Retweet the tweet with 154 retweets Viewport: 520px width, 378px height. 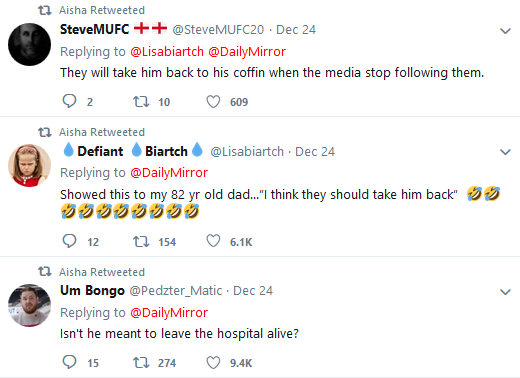click(x=141, y=241)
